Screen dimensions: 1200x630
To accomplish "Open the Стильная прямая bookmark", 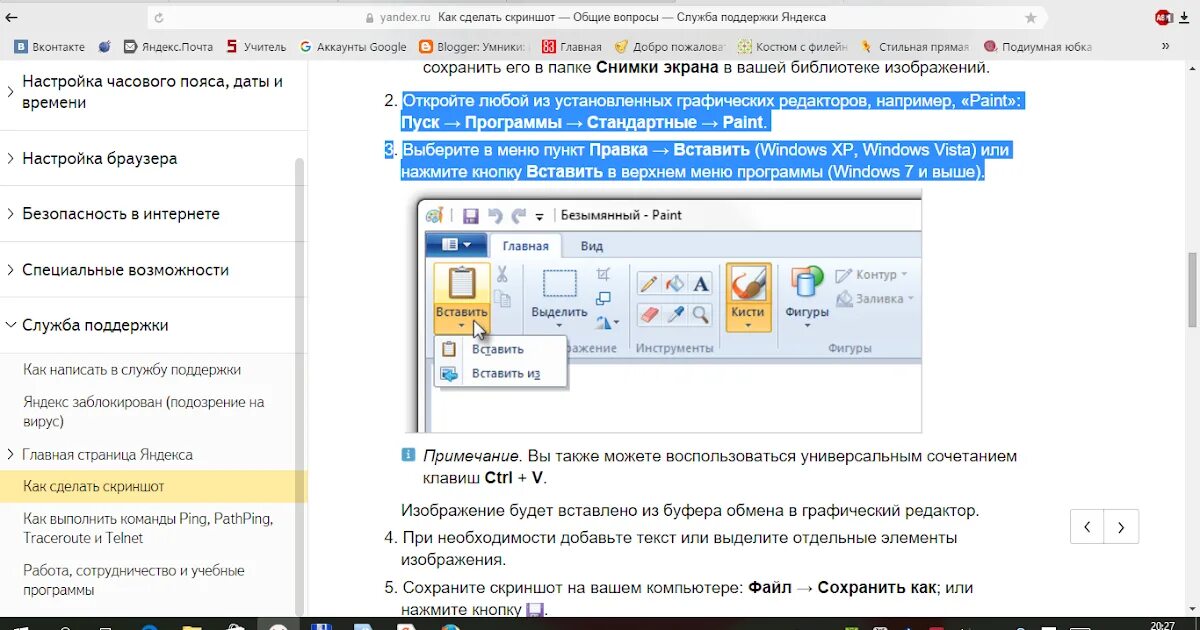I will click(x=914, y=46).
